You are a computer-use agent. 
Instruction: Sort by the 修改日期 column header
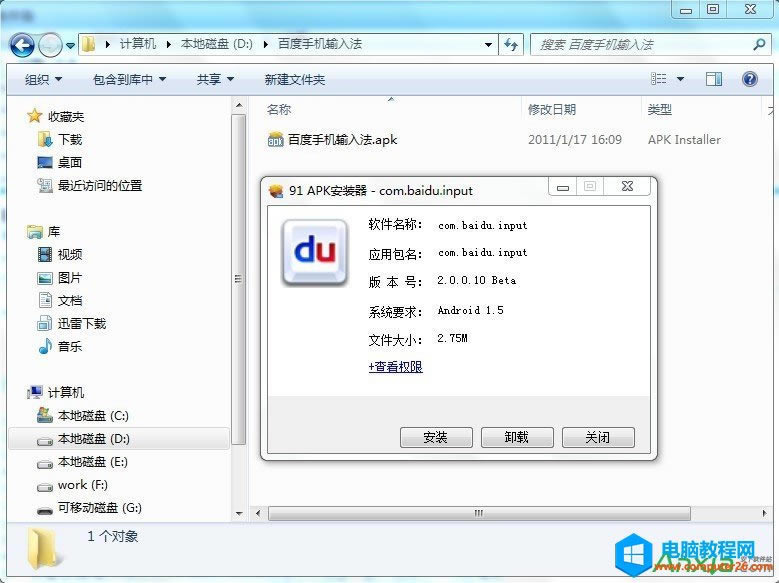(x=552, y=110)
